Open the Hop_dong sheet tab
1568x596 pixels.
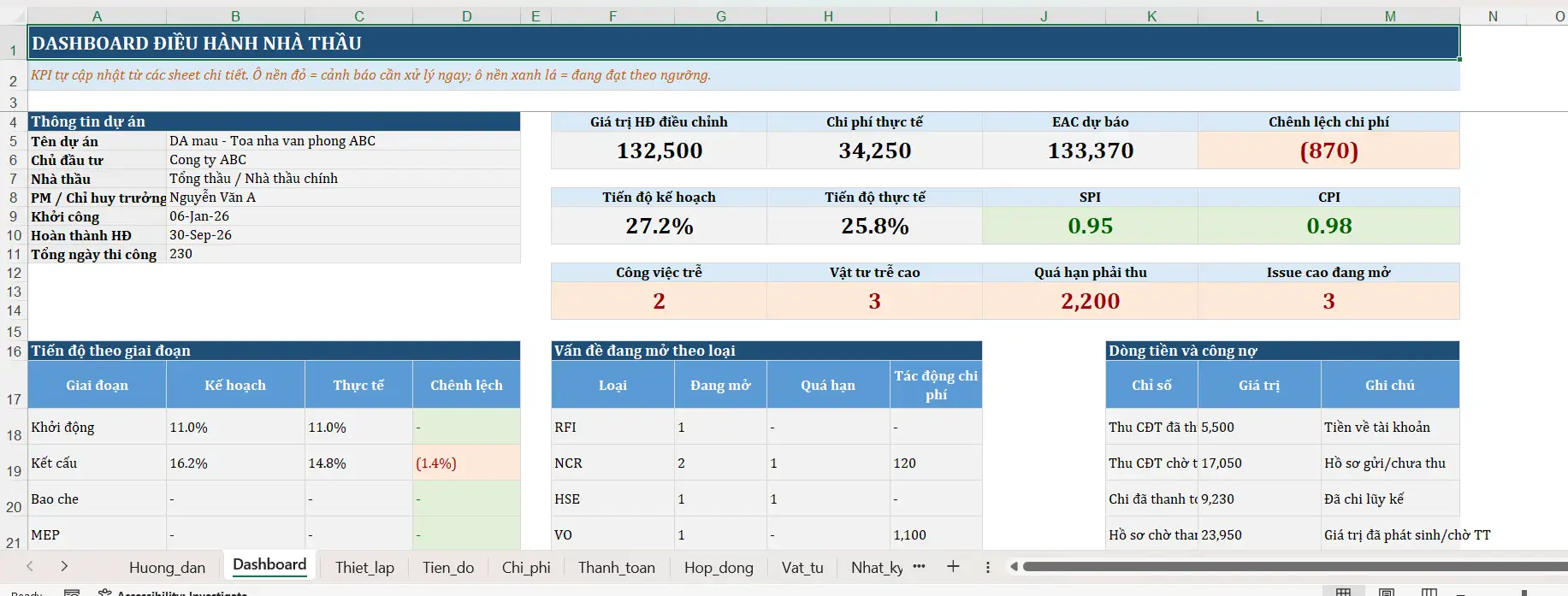click(x=719, y=568)
